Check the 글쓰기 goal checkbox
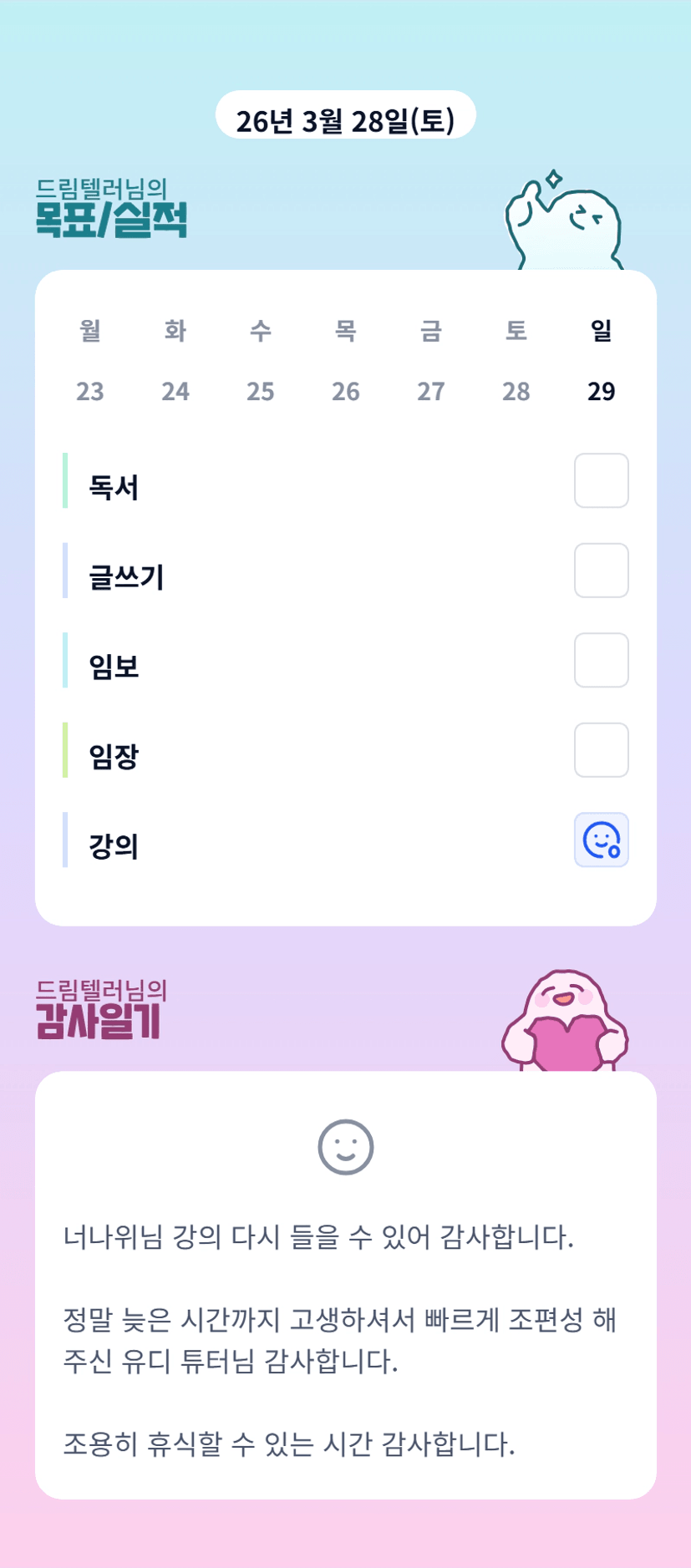691x1568 pixels. [601, 571]
